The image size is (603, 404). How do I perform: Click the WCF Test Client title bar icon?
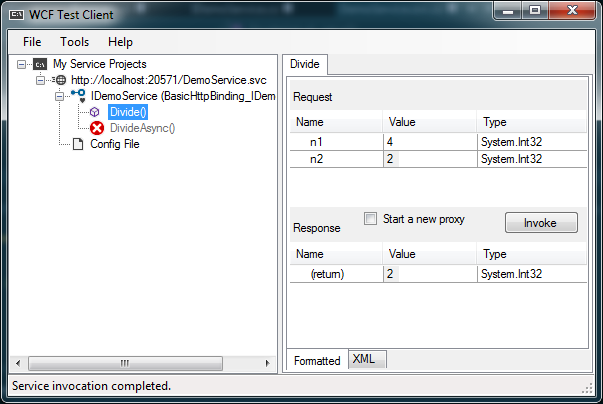16,15
